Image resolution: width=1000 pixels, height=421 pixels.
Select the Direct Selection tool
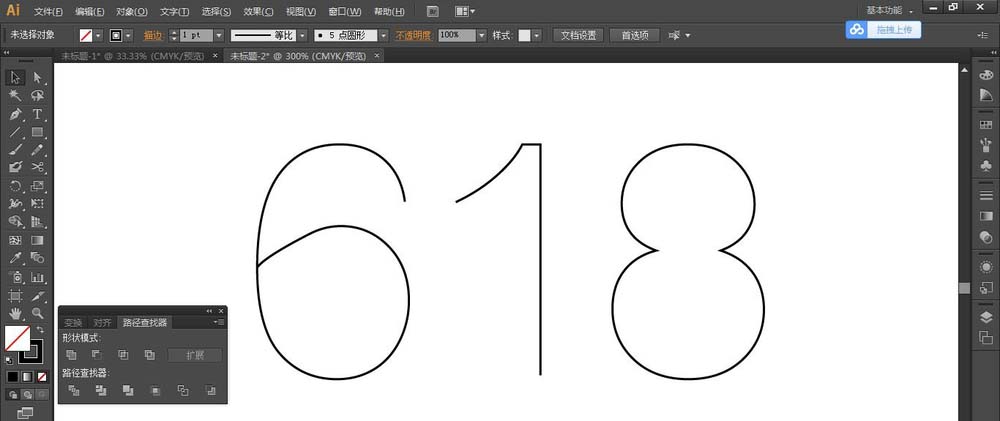point(37,78)
